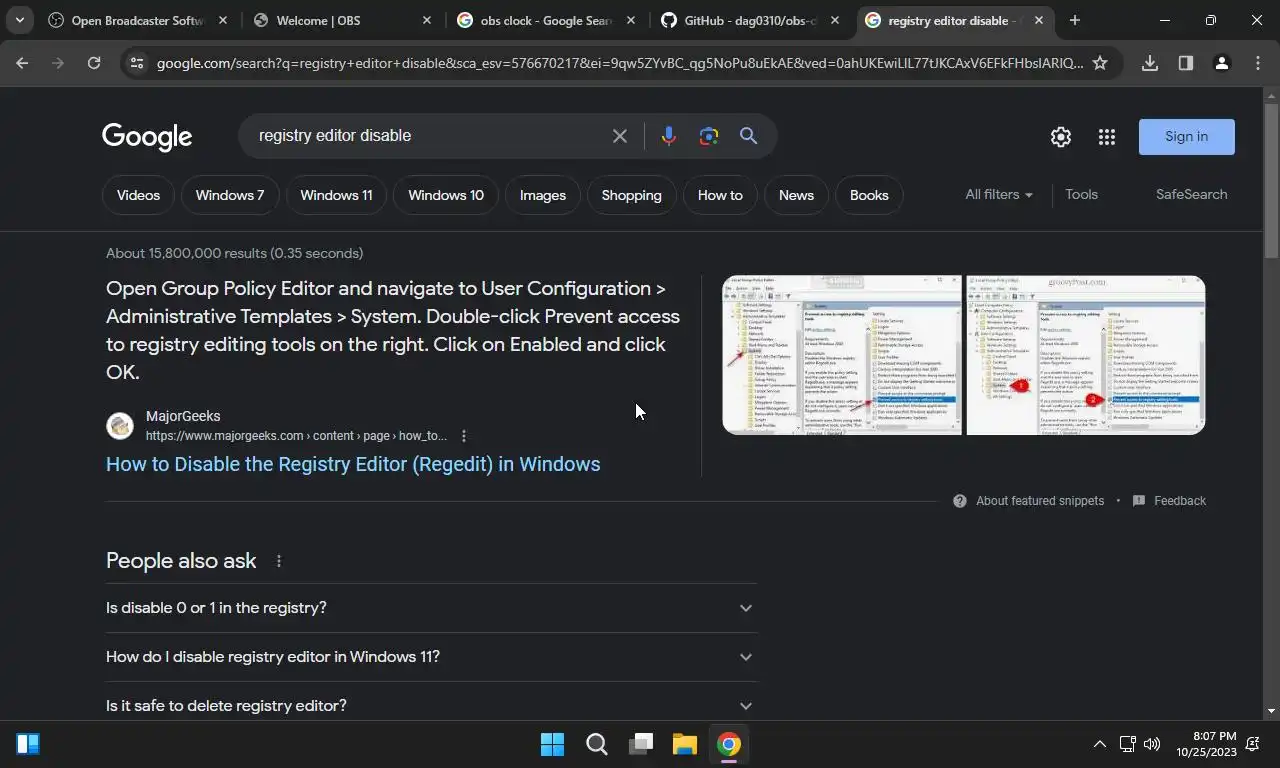Submit search with magnifier icon

coord(748,136)
